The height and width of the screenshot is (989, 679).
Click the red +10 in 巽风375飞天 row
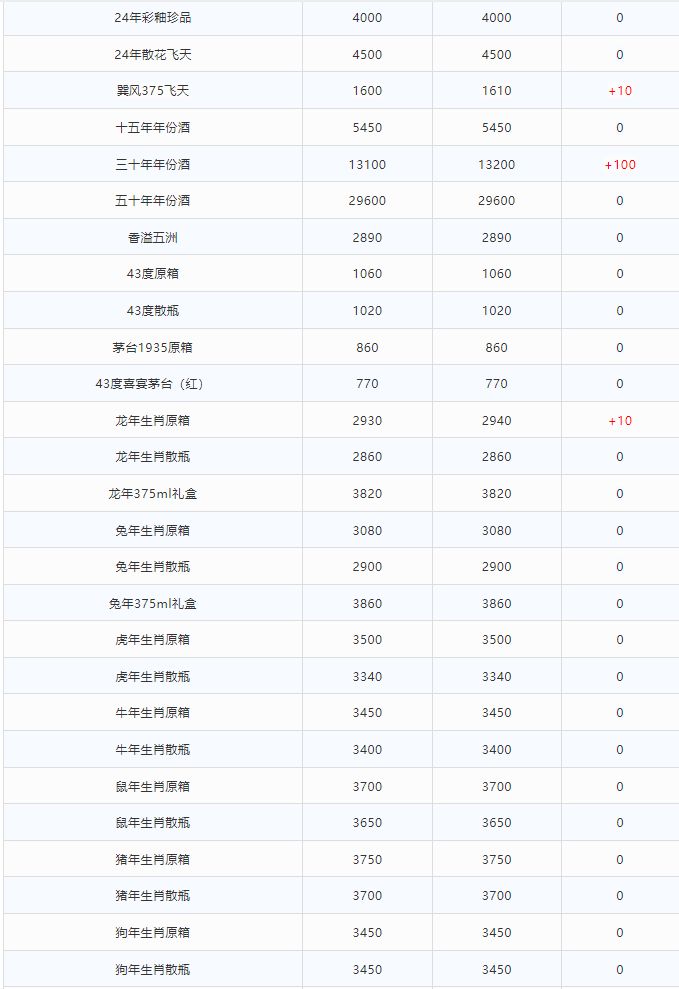[x=620, y=91]
